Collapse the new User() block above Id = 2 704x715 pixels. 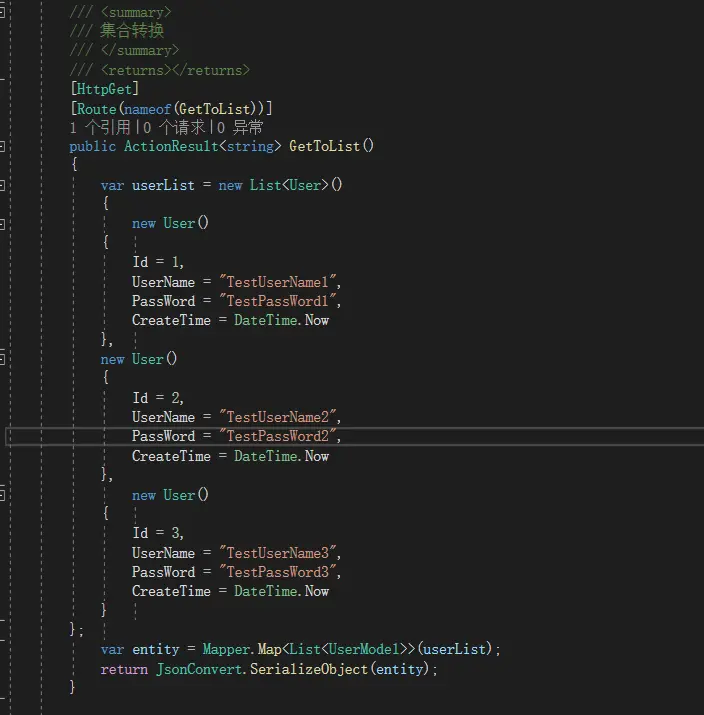click(x=2, y=359)
